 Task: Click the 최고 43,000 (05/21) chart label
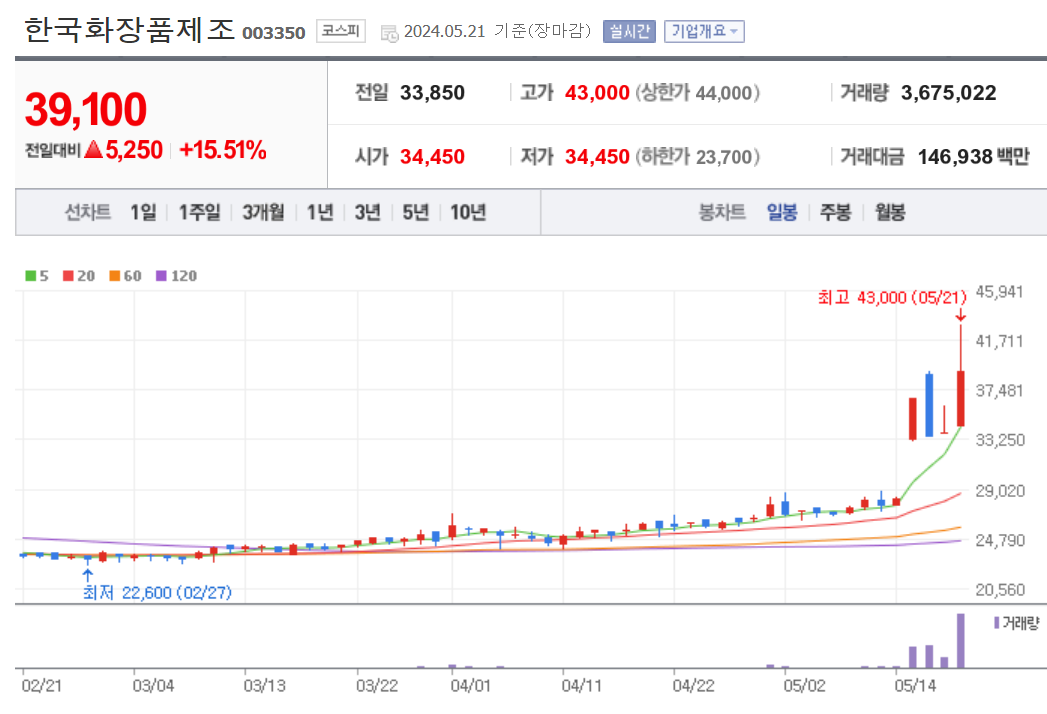[x=892, y=297]
